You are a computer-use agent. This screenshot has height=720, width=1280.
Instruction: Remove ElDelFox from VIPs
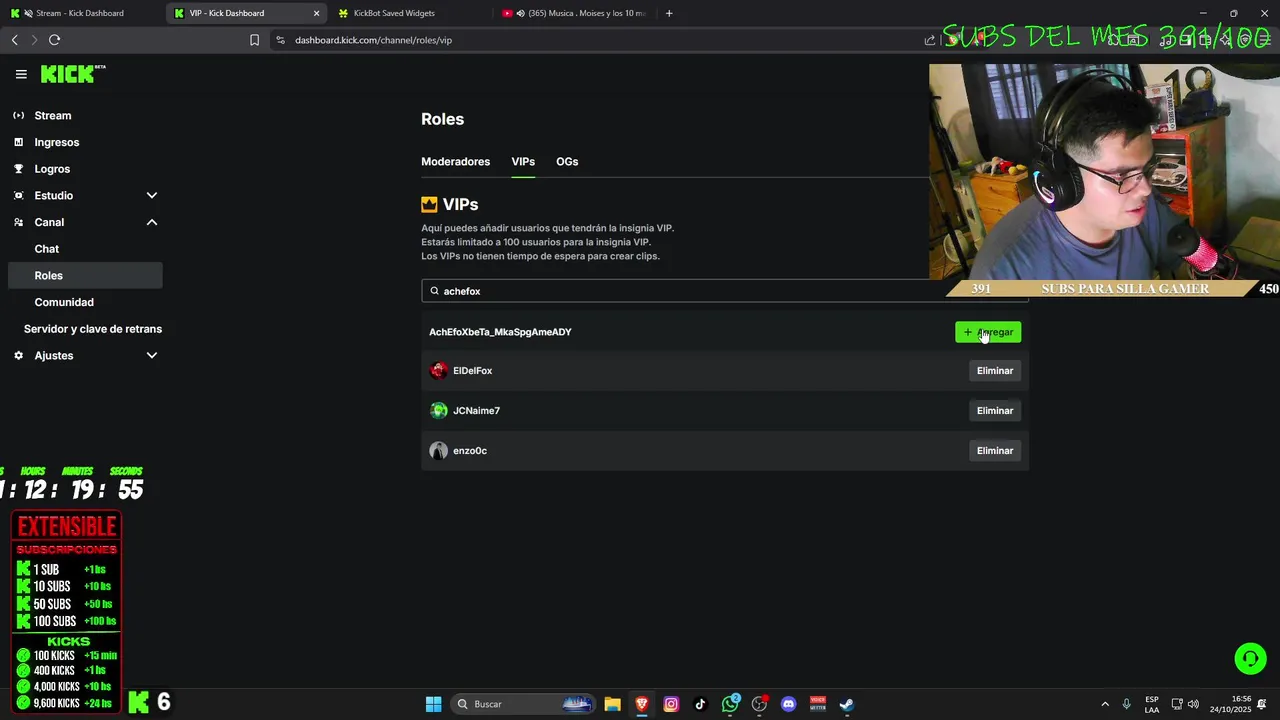click(x=995, y=371)
